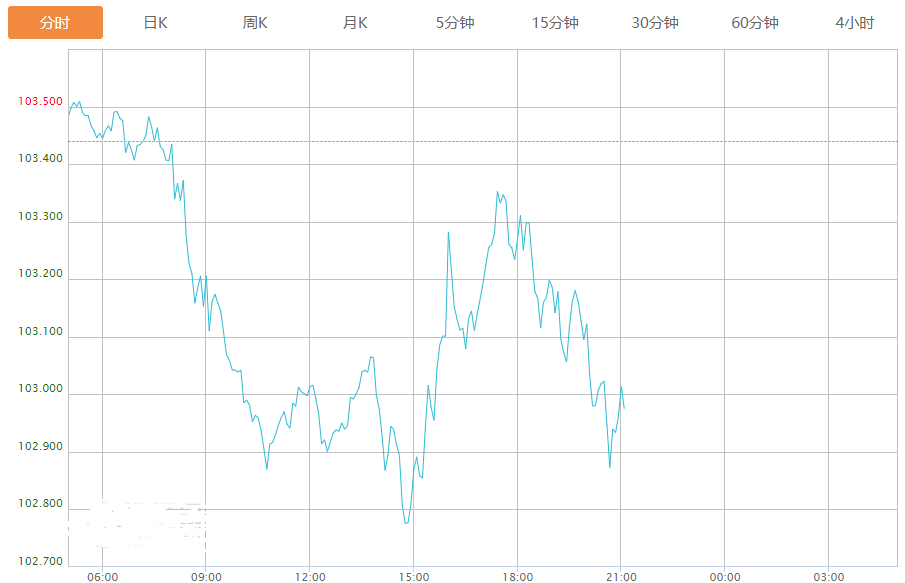Viewport: 905px width, 583px height.
Task: Click the 03:00 time axis label
Action: point(829,576)
